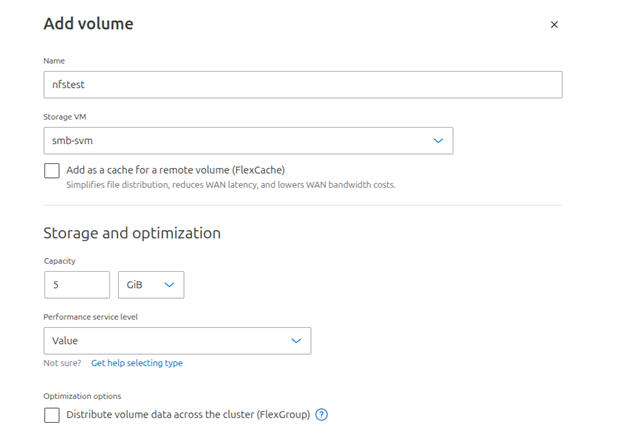Open the Get help selecting type link
The image size is (624, 446).
click(x=137, y=363)
